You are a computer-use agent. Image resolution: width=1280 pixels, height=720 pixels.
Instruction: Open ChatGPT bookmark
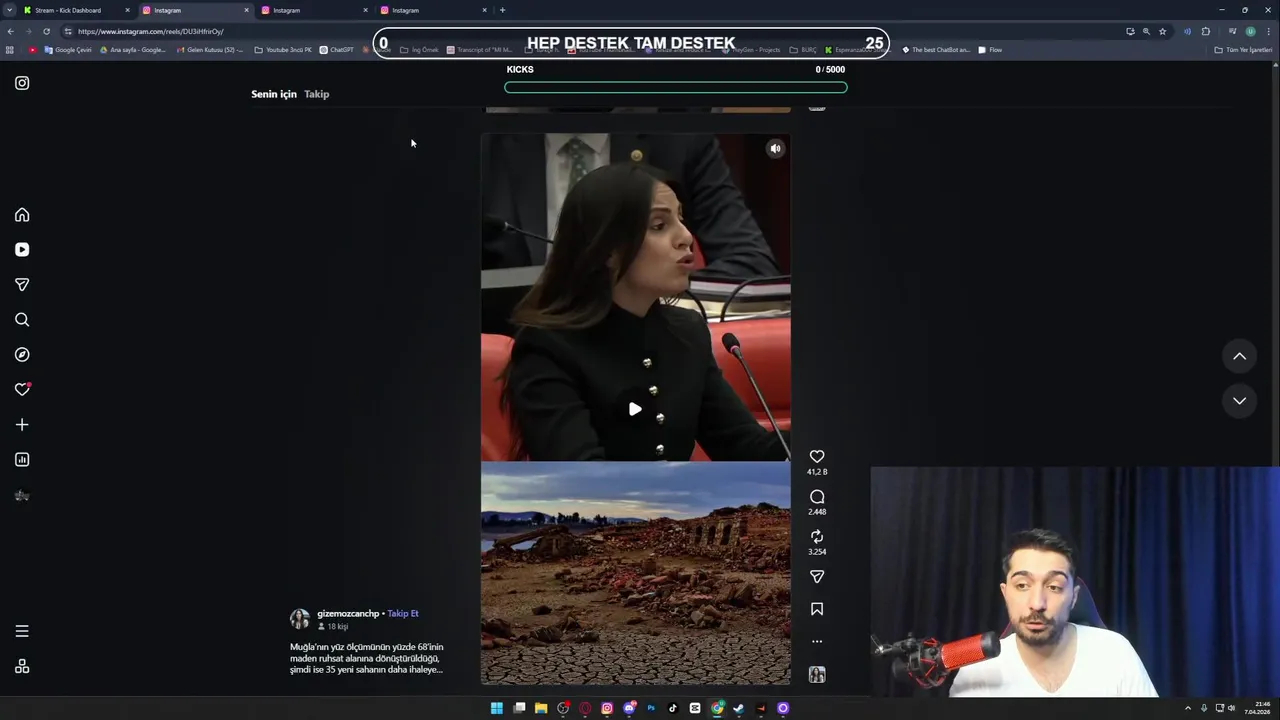pyautogui.click(x=336, y=50)
